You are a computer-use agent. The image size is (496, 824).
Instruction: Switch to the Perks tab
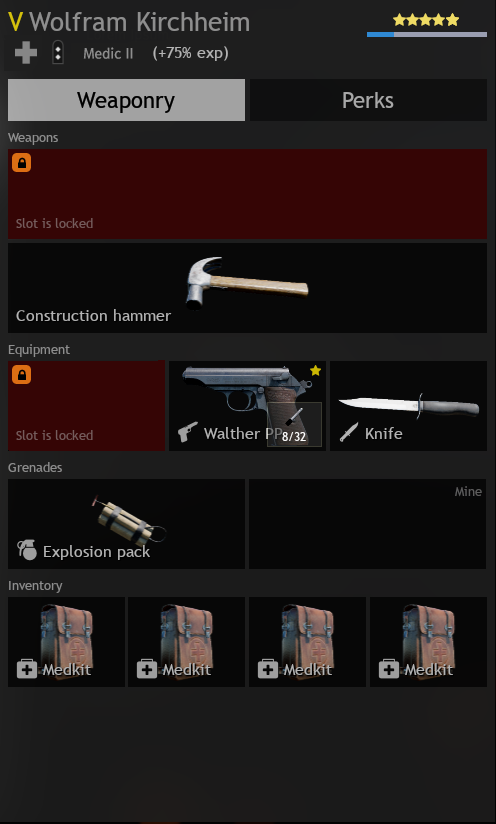(368, 100)
